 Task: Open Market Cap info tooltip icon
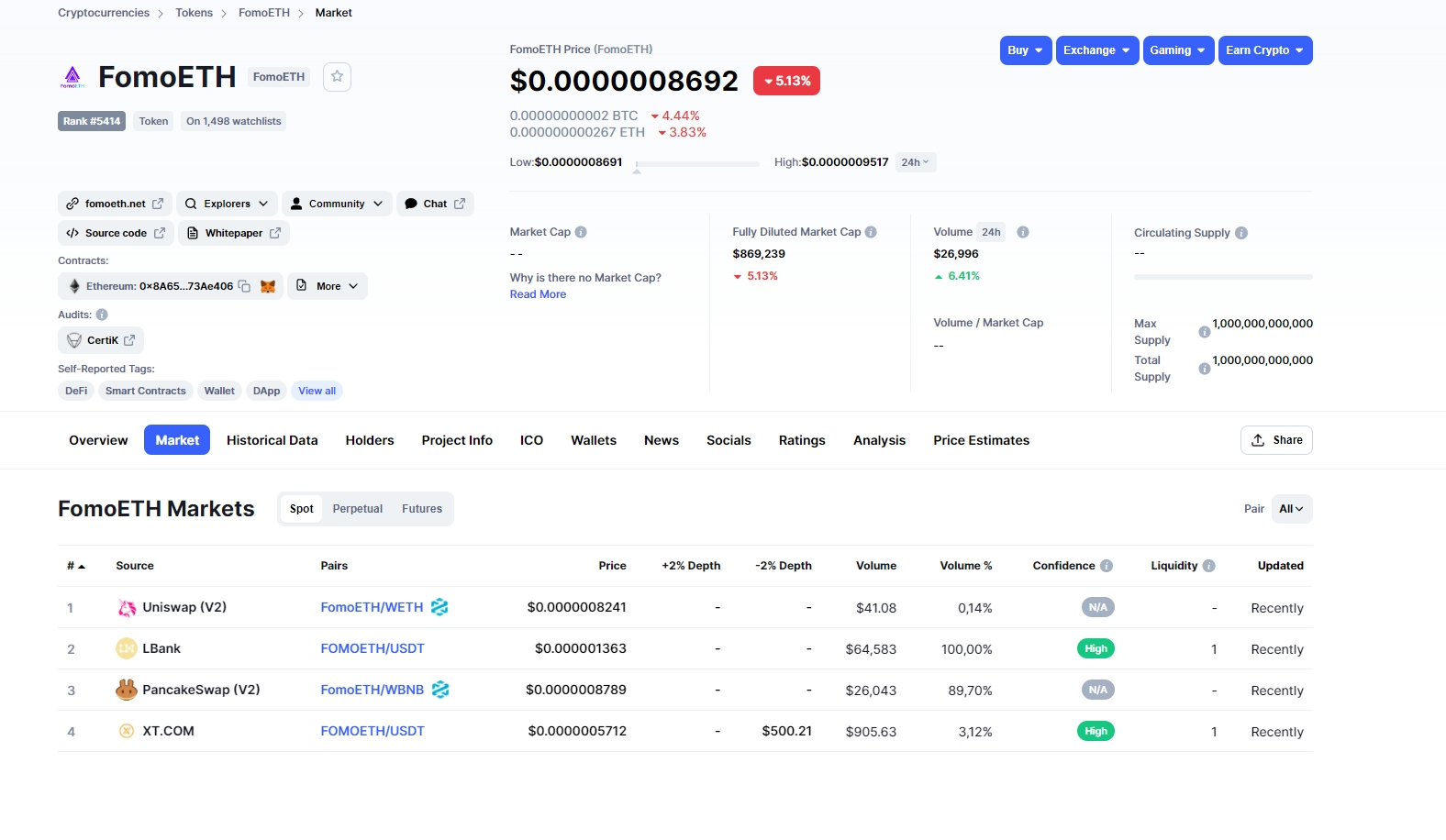click(581, 232)
